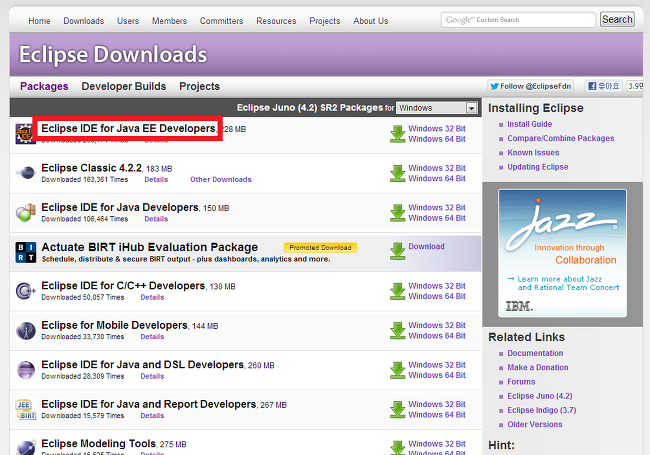Image resolution: width=650 pixels, height=455 pixels.
Task: Click the BIRT iHub Download link
Action: pyautogui.click(x=427, y=246)
